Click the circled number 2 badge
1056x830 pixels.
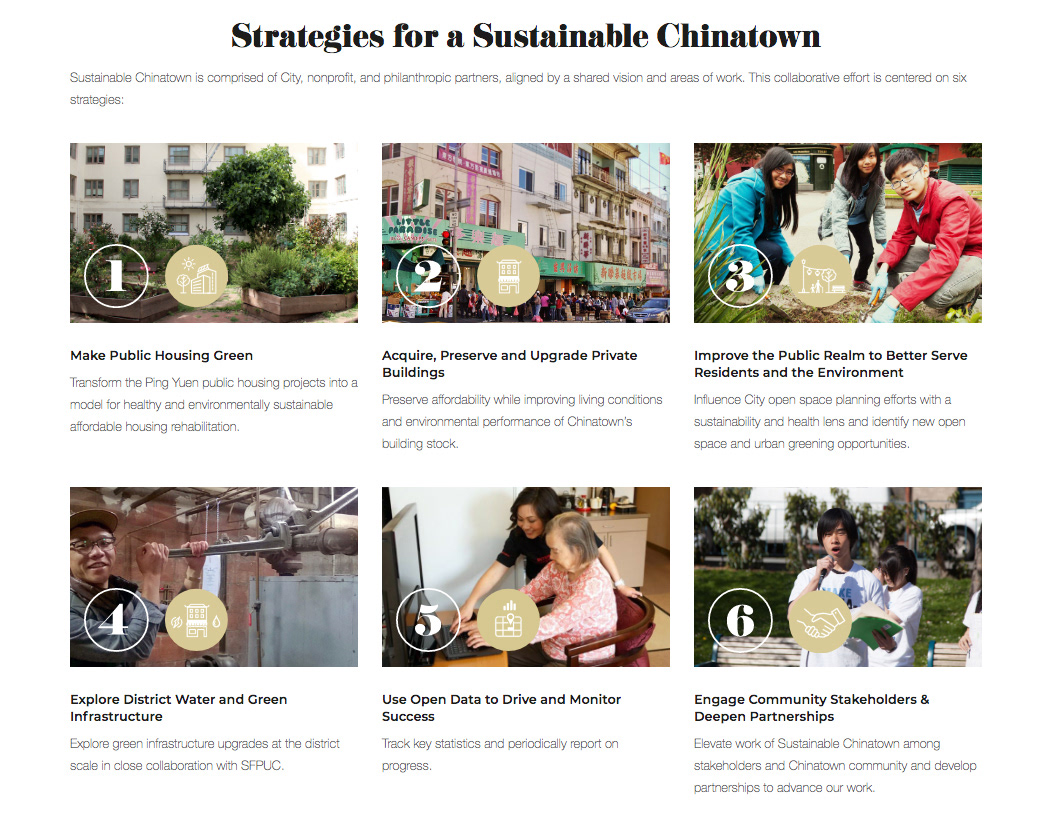(x=428, y=276)
